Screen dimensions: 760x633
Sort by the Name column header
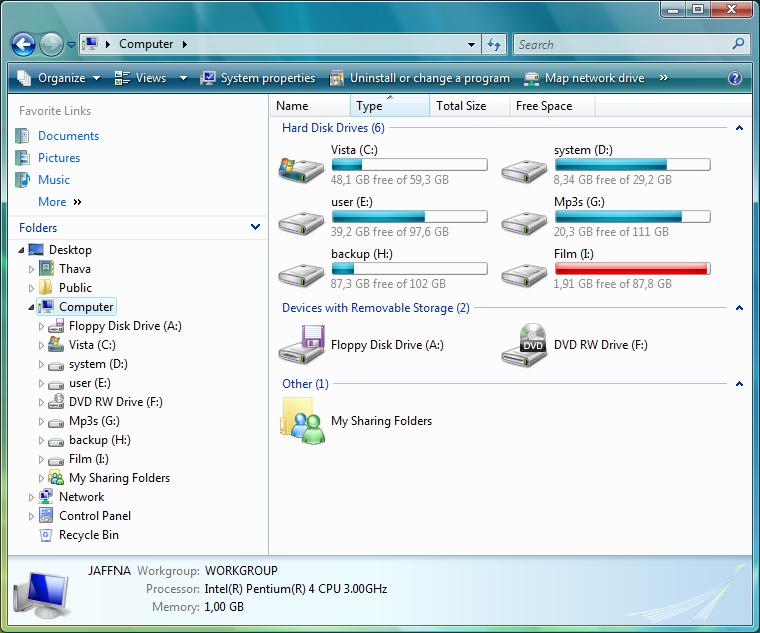coord(310,106)
